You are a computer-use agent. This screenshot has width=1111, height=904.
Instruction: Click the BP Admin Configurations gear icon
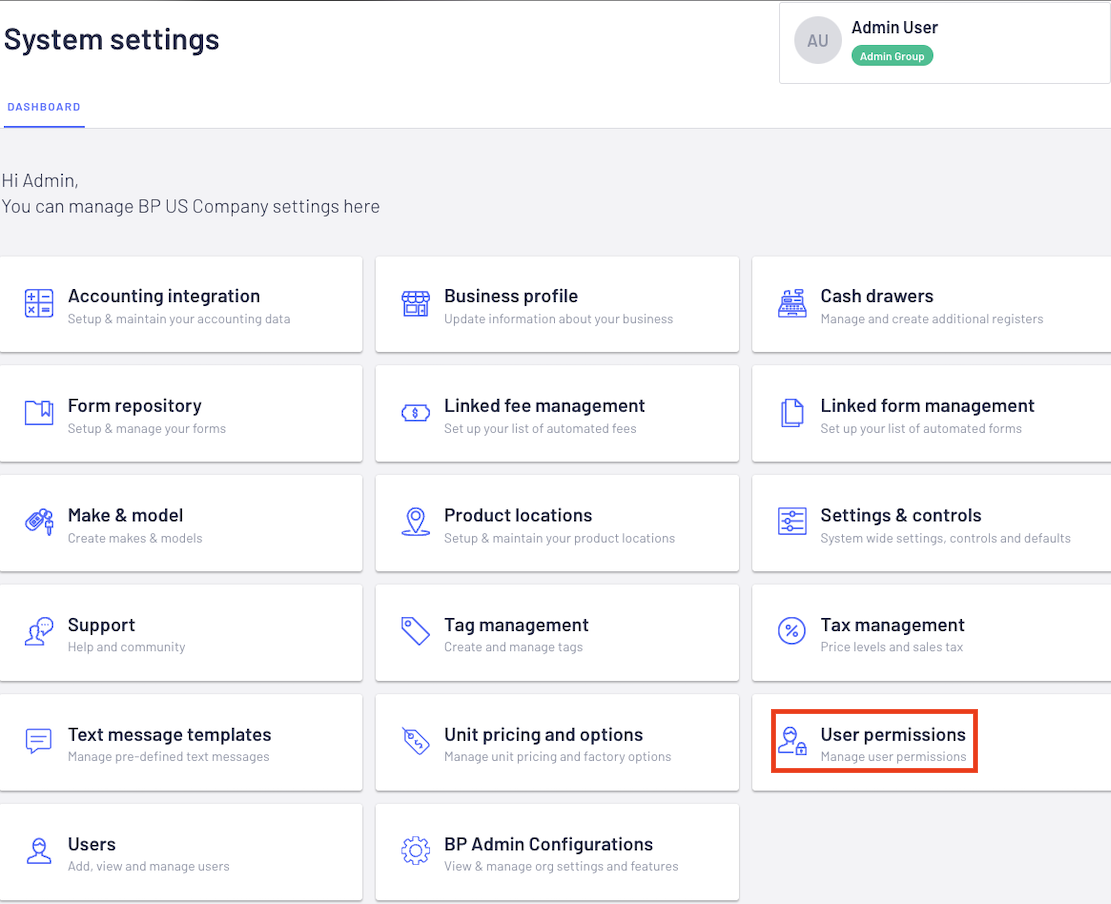point(415,851)
